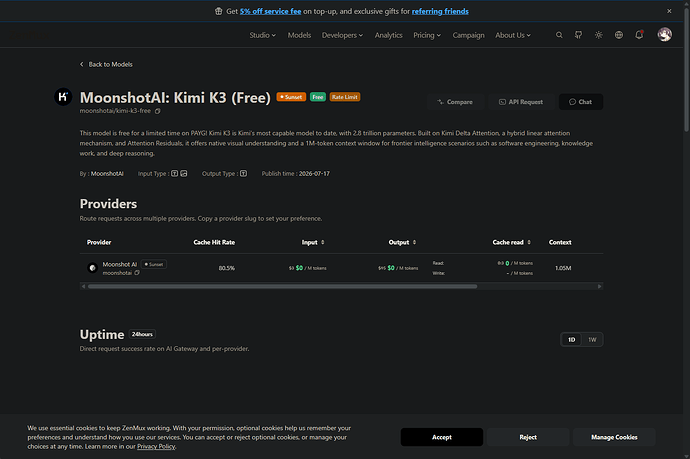
Task: Open the GitHub icon link
Action: pyautogui.click(x=579, y=35)
